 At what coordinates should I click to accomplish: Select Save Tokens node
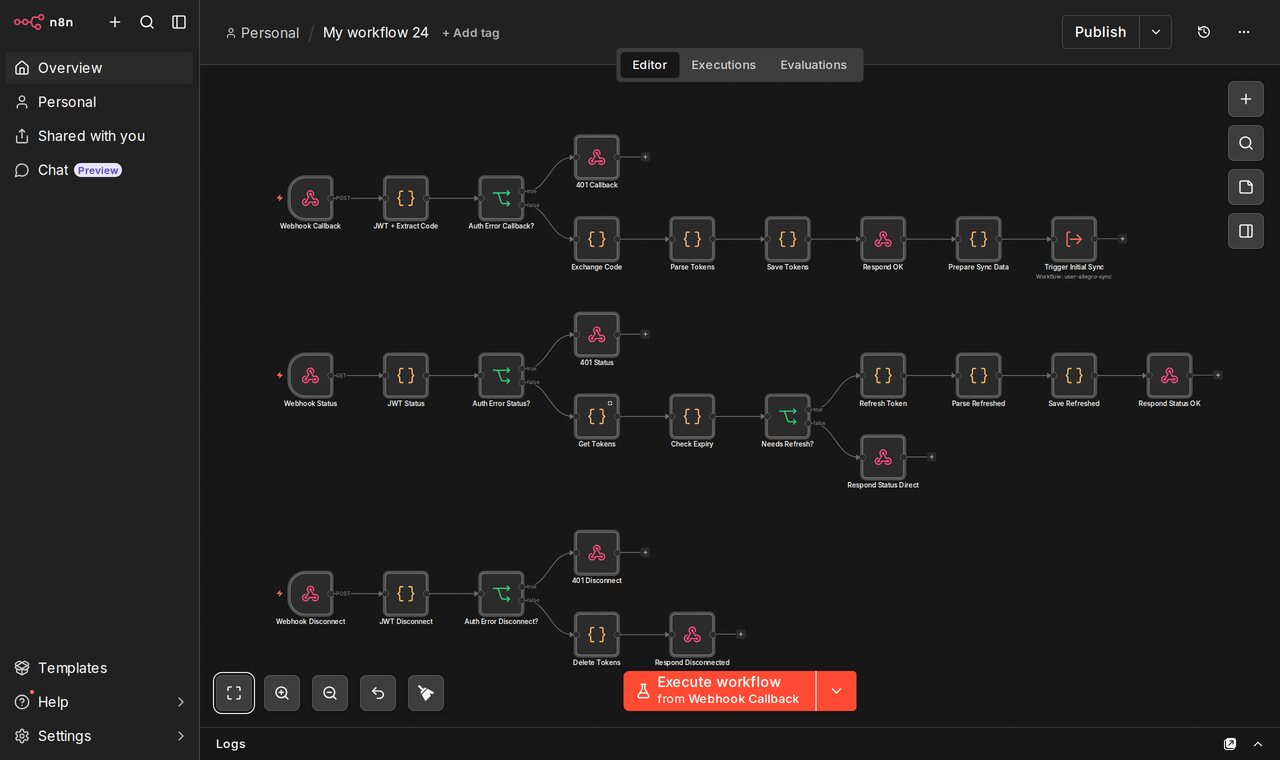tap(788, 239)
